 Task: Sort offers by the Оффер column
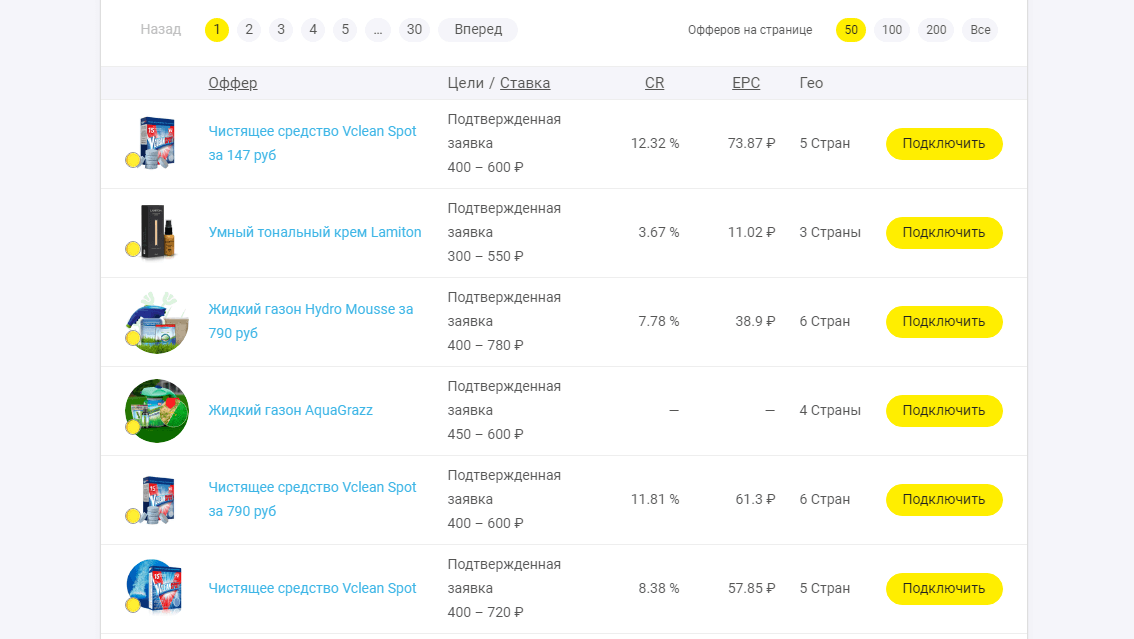click(x=233, y=83)
